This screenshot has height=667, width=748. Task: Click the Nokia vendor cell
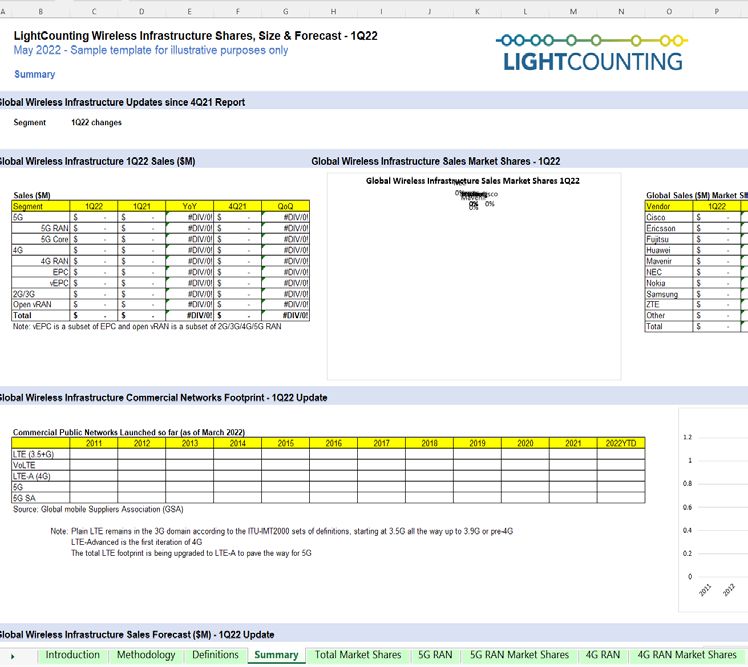click(x=668, y=283)
